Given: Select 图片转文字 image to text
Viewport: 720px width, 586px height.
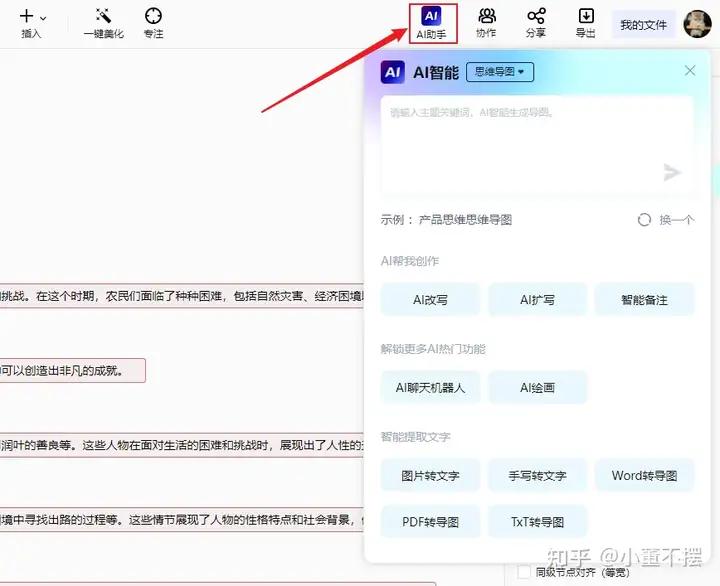Looking at the screenshot, I should tap(430, 475).
